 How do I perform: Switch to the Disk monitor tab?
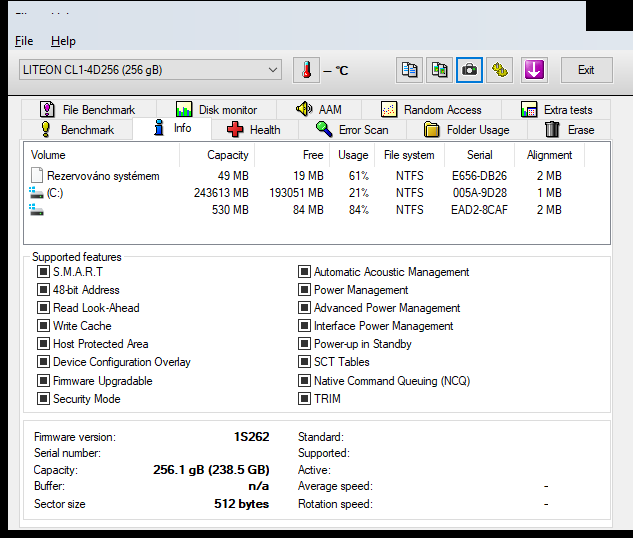(216, 109)
